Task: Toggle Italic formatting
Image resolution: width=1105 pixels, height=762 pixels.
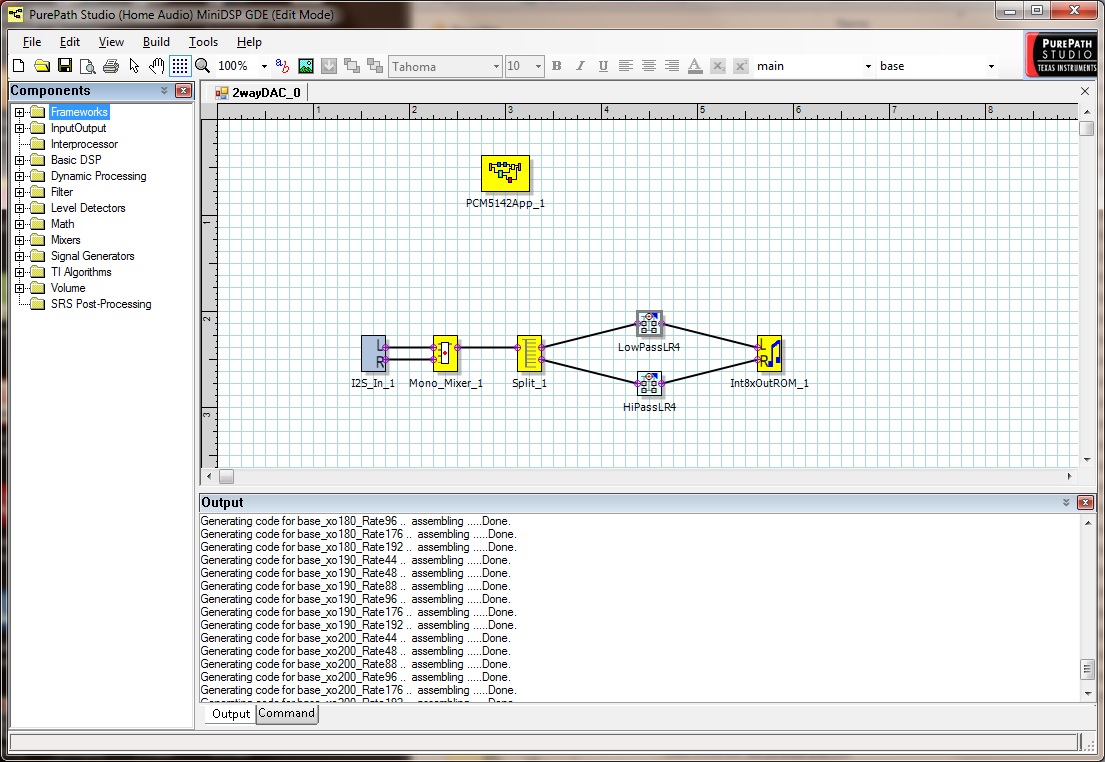Action: (580, 66)
